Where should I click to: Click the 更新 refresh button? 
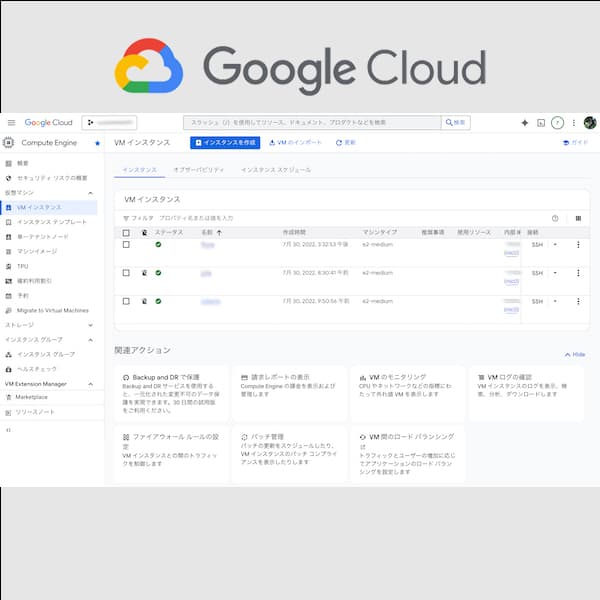click(346, 143)
